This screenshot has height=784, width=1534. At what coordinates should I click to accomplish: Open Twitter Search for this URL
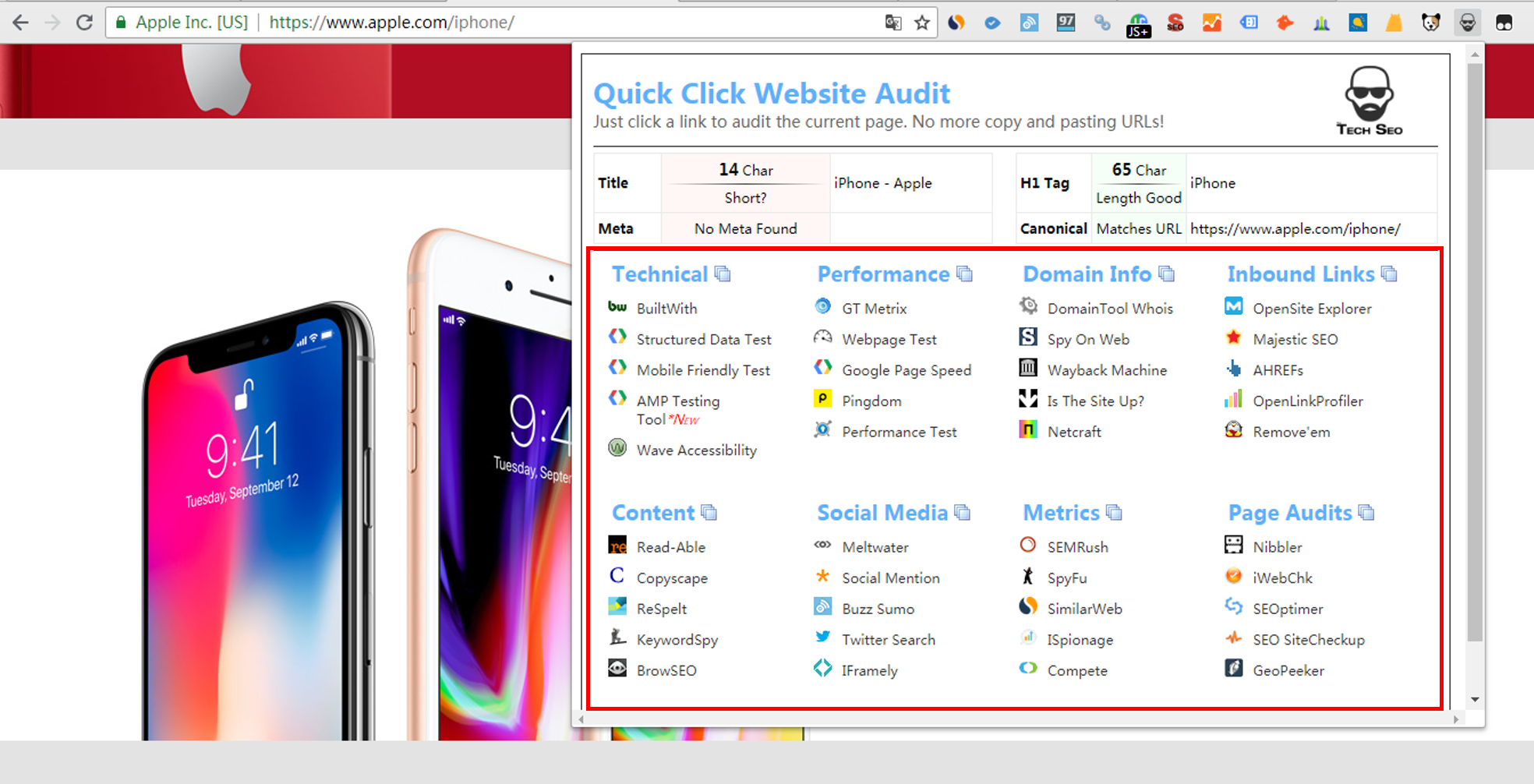(888, 640)
